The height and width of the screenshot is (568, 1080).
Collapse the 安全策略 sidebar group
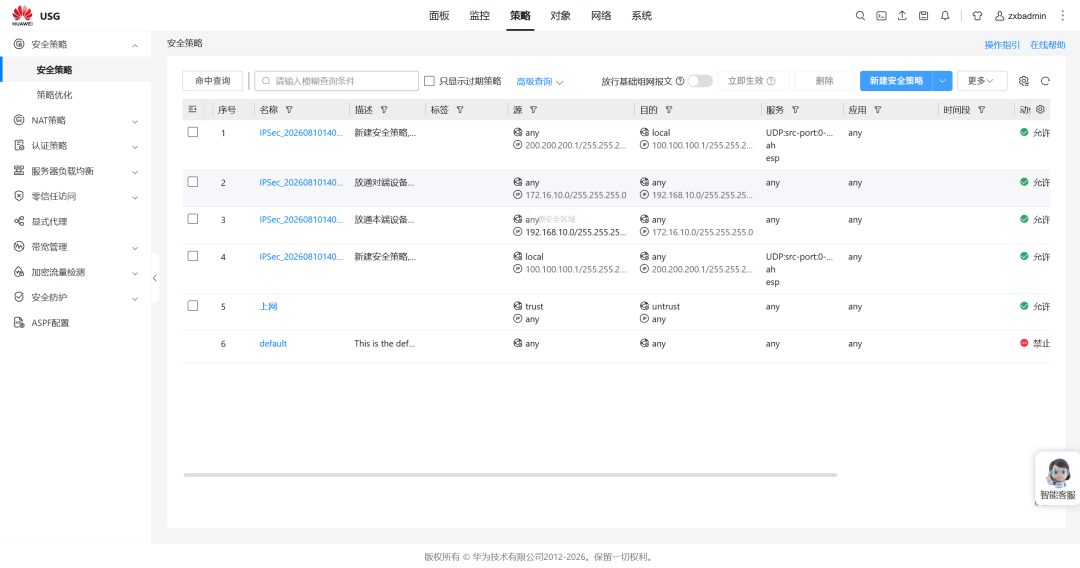point(135,45)
